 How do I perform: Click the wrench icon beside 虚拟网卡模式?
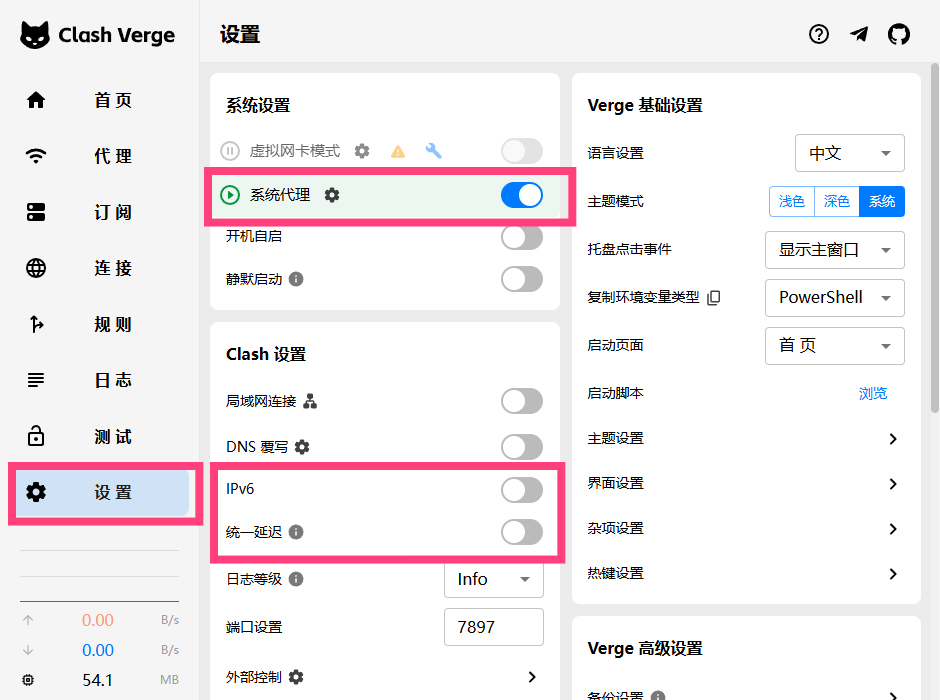point(433,151)
